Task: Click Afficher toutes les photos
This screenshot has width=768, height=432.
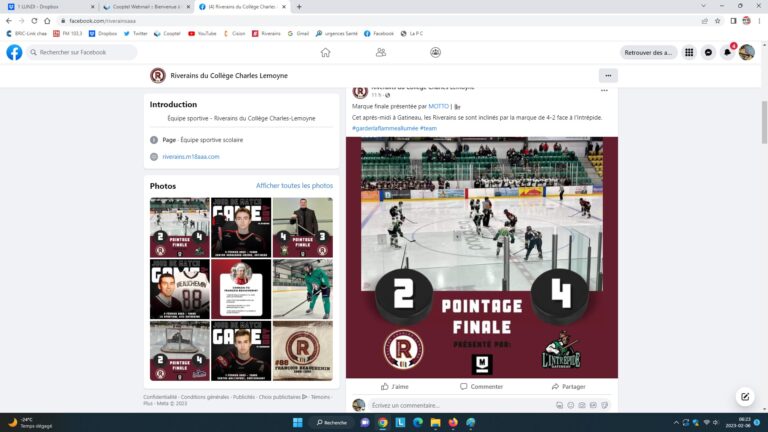Action: [294, 185]
